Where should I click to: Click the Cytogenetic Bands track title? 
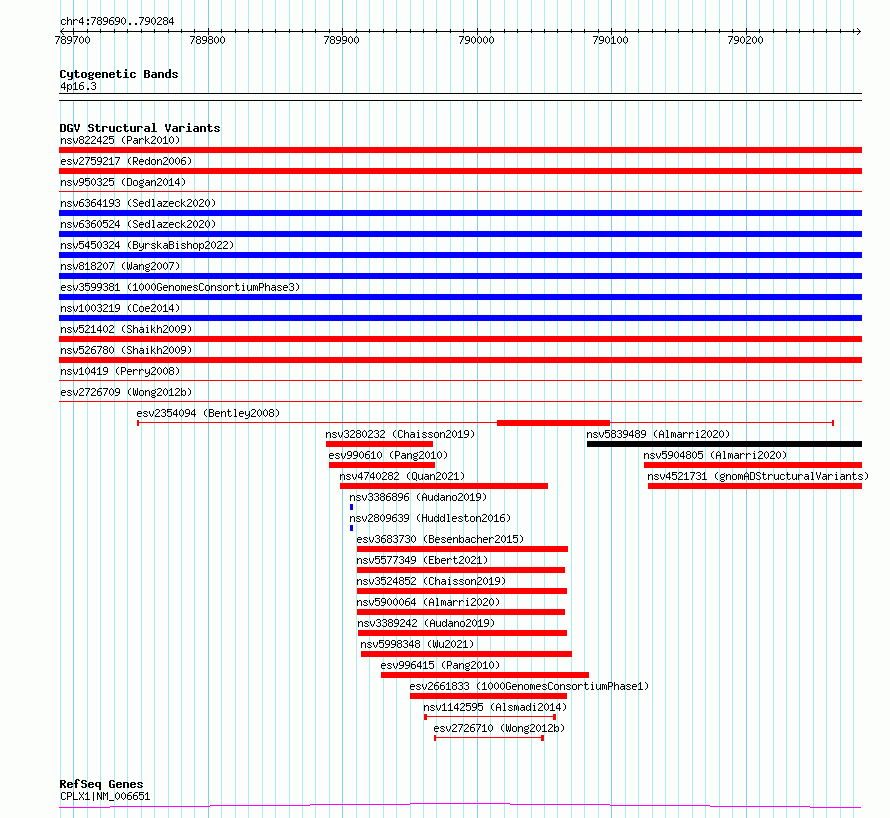click(x=119, y=74)
